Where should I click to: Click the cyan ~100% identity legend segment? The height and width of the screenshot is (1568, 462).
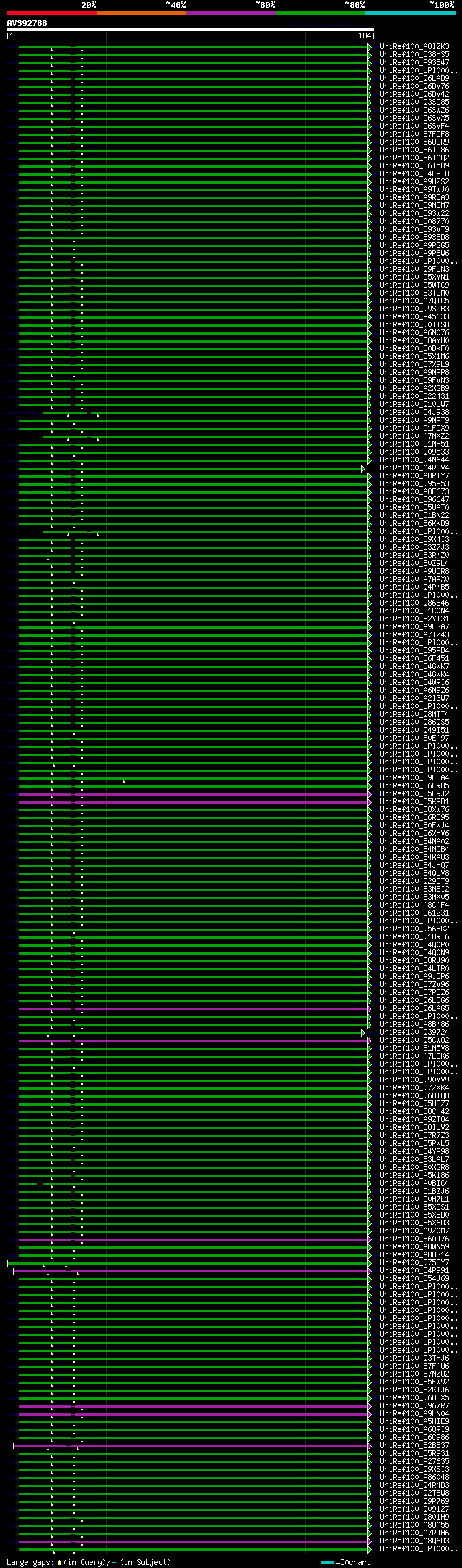[x=410, y=13]
